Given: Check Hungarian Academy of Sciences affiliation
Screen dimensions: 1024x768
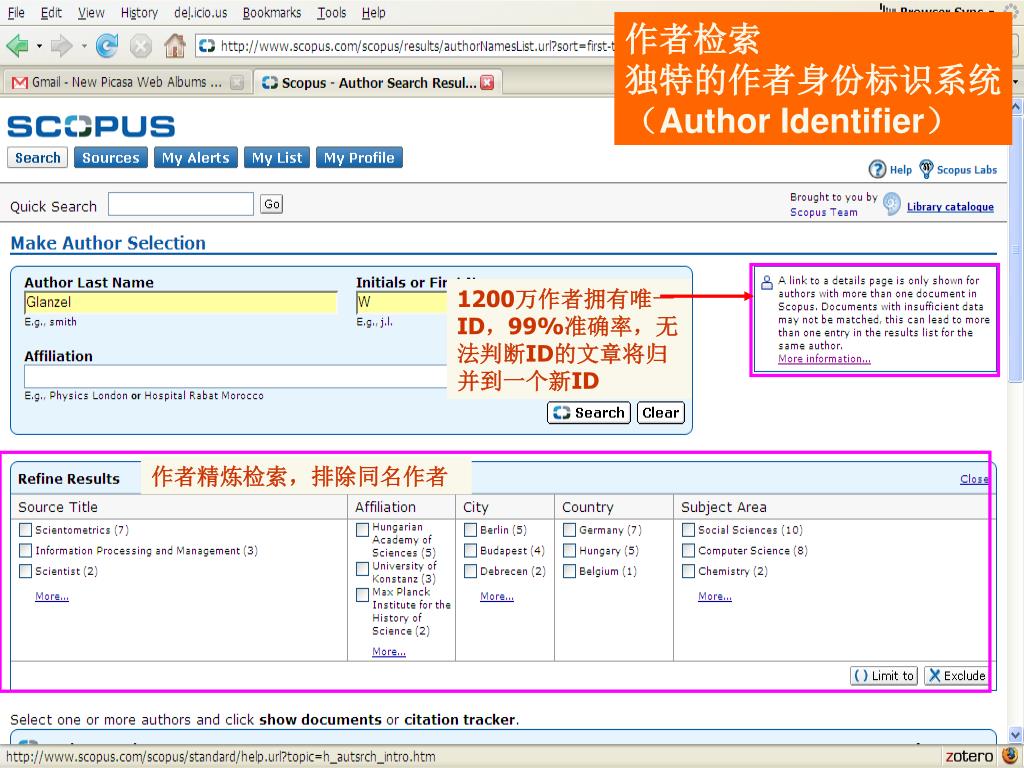Looking at the screenshot, I should tap(362, 530).
